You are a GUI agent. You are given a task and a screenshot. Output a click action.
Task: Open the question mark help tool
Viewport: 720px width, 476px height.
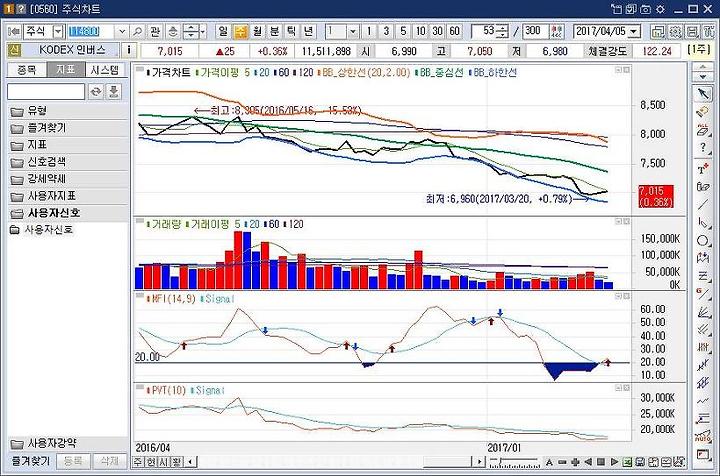click(x=703, y=148)
